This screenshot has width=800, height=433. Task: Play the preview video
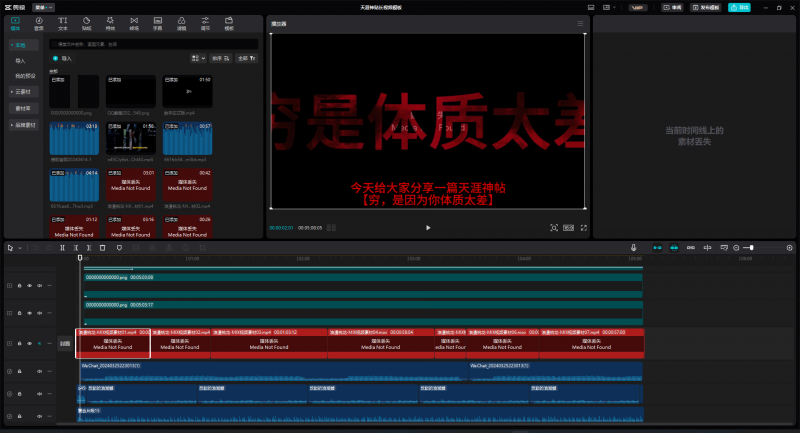(428, 228)
